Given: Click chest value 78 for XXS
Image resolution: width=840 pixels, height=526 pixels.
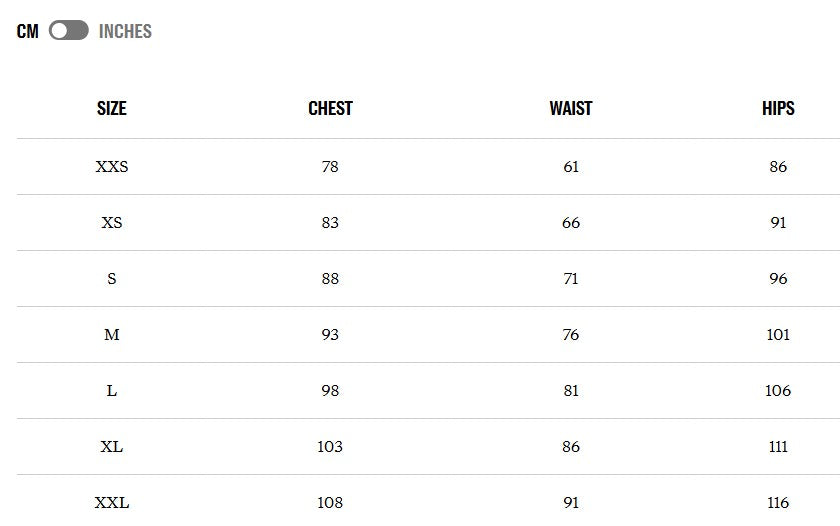Looking at the screenshot, I should click(x=330, y=167).
